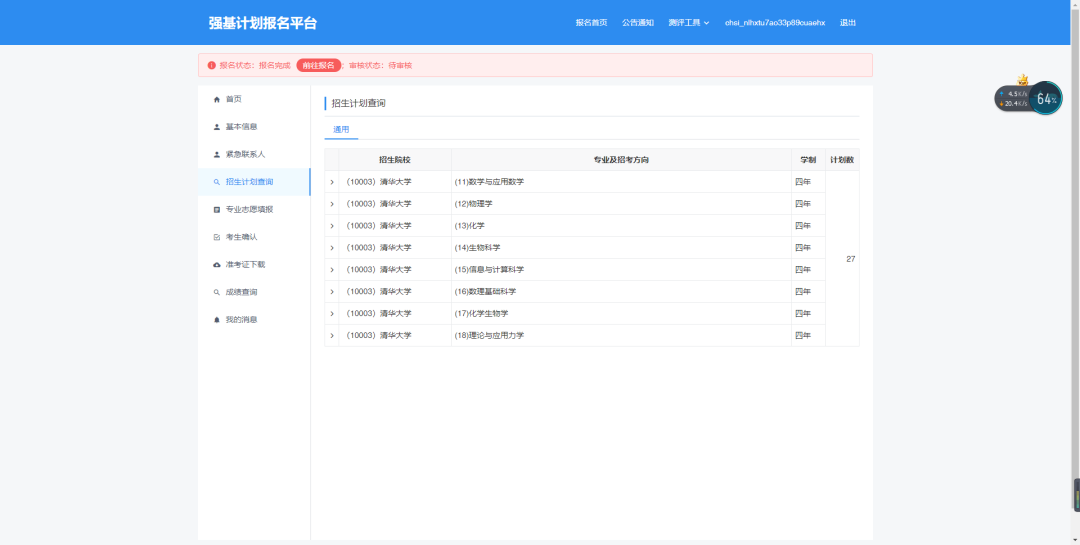
Task: Open 专业志愿填报 in the sidebar
Action: pyautogui.click(x=254, y=209)
